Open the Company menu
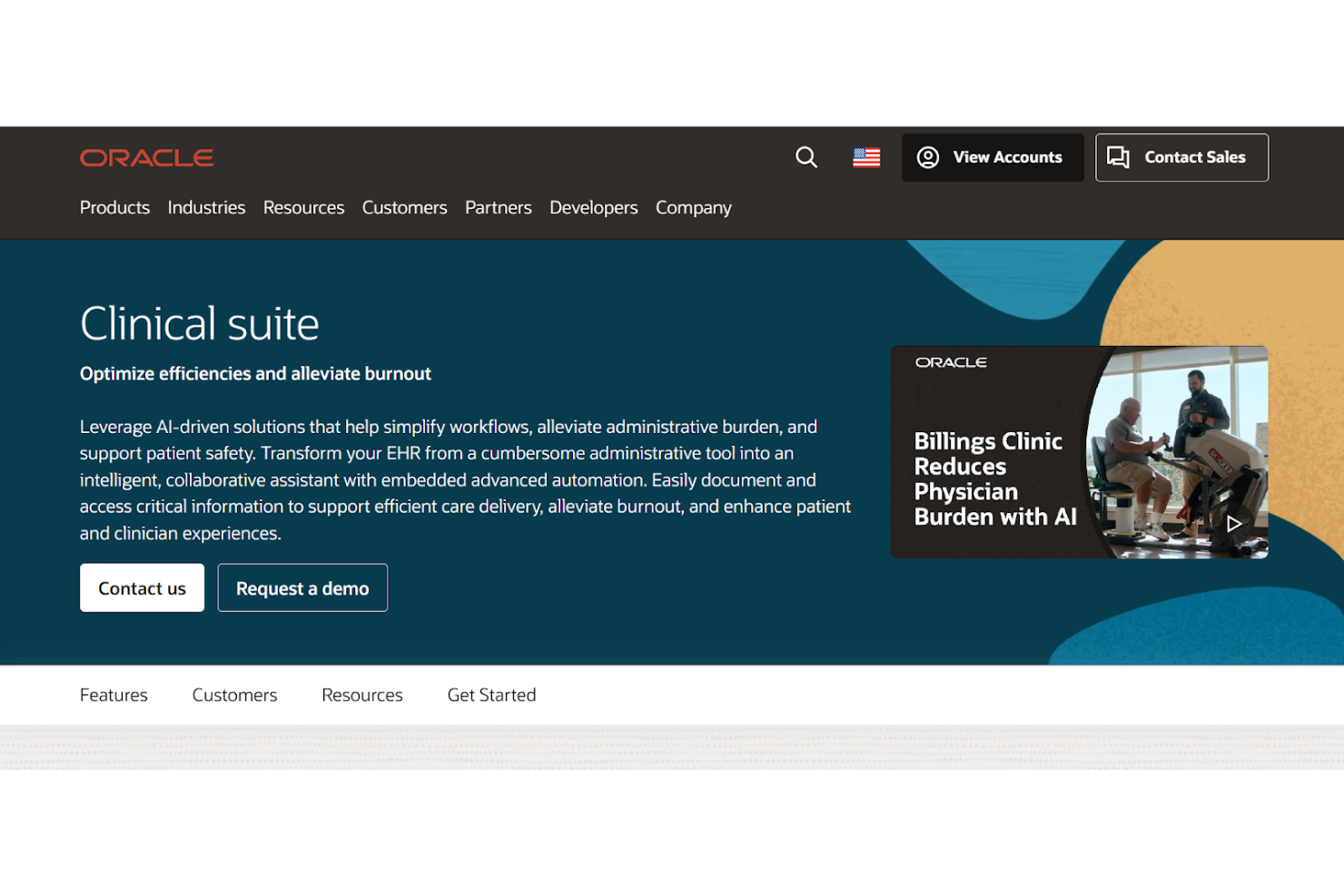This screenshot has height=896, width=1344. (x=693, y=208)
